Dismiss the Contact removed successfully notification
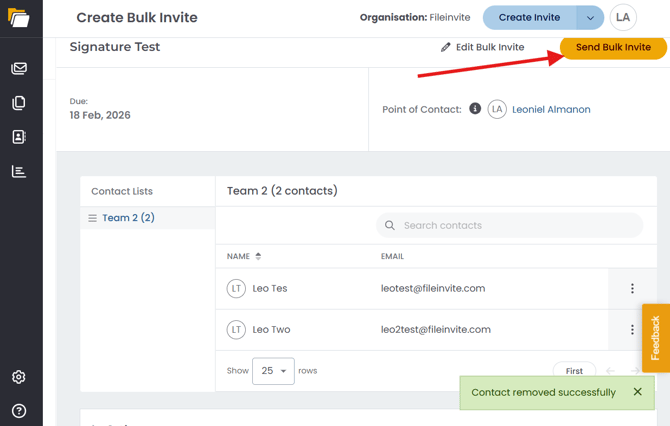Viewport: 670px width, 426px height. pos(638,392)
